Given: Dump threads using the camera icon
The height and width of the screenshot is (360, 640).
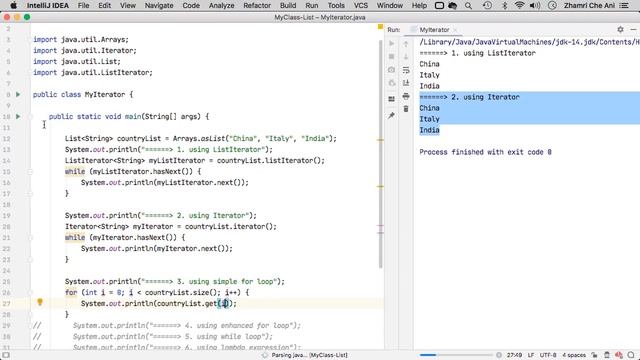Looking at the screenshot, I should tap(391, 70).
